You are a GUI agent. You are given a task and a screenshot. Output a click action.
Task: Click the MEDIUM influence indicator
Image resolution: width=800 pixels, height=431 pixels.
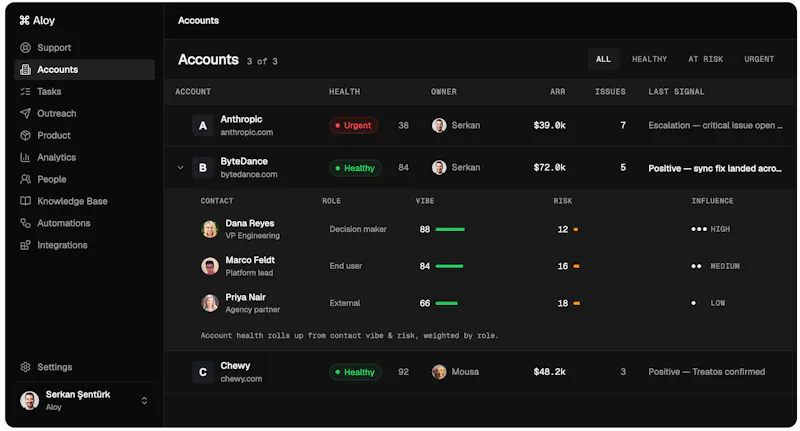click(x=715, y=266)
